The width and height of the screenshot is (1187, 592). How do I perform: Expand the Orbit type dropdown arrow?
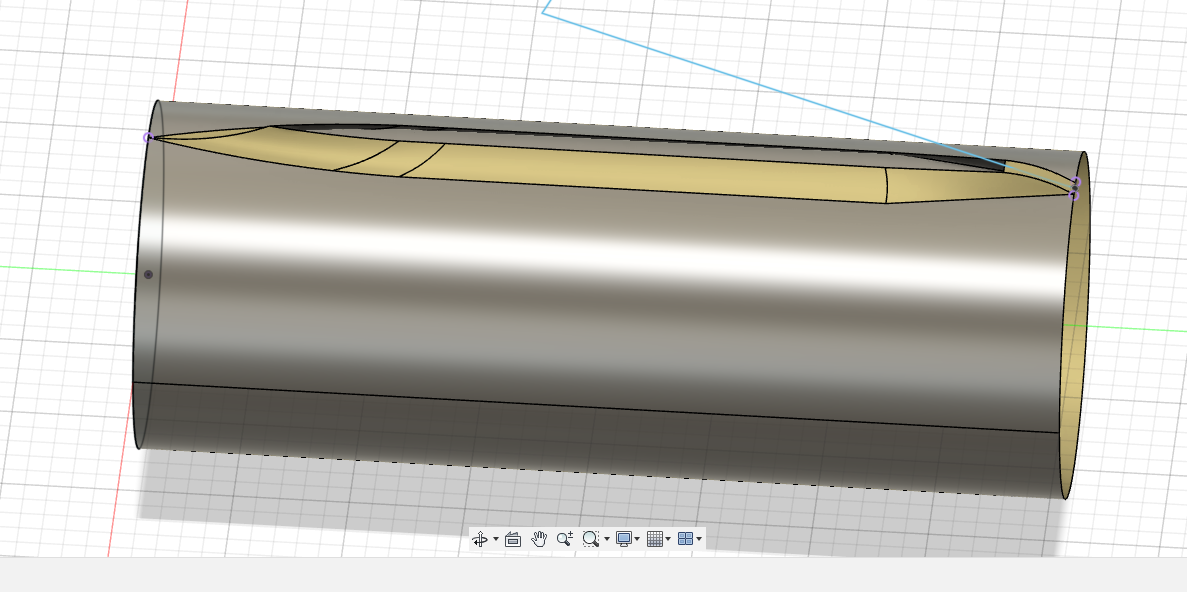pos(495,540)
